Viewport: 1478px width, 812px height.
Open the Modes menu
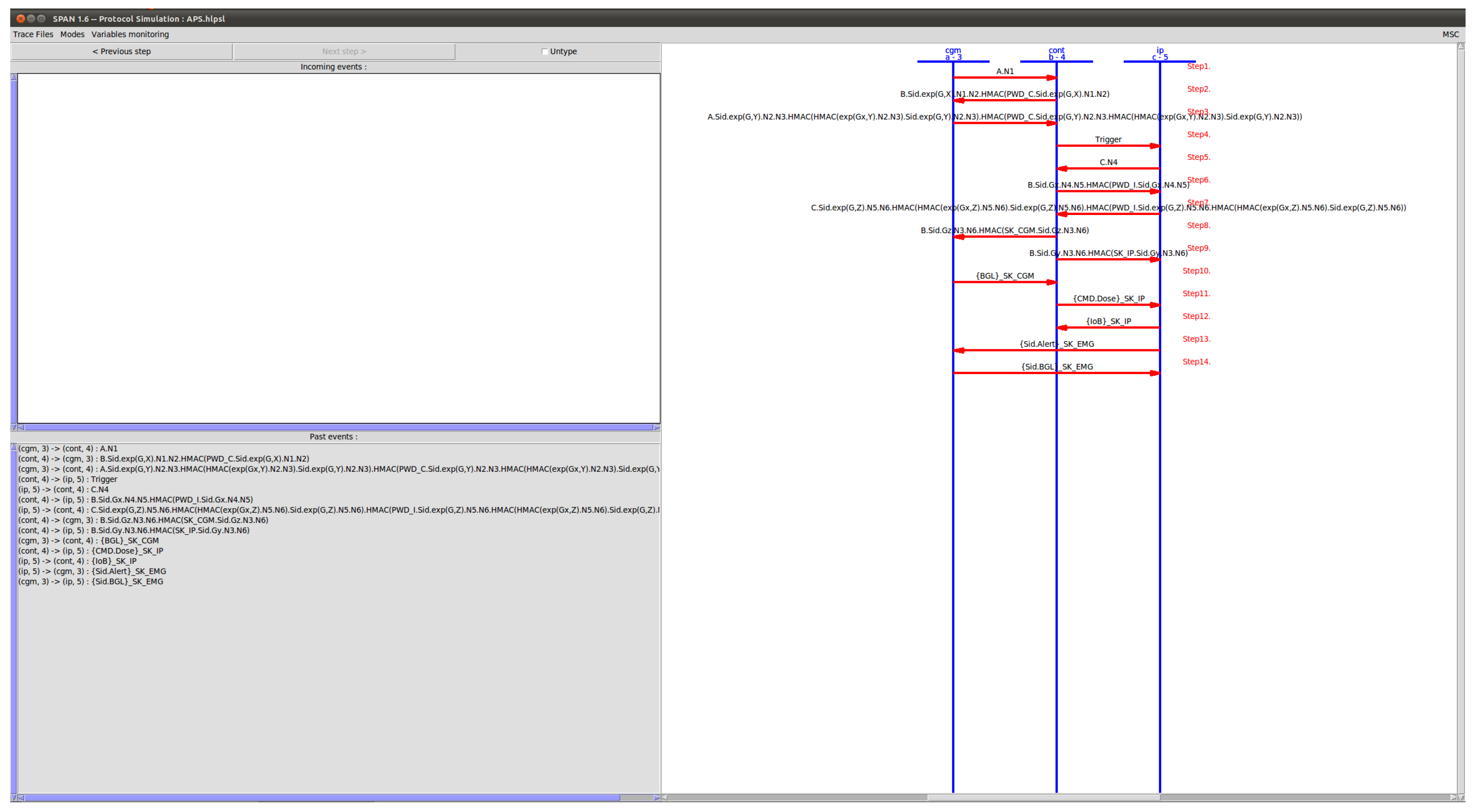(x=72, y=34)
